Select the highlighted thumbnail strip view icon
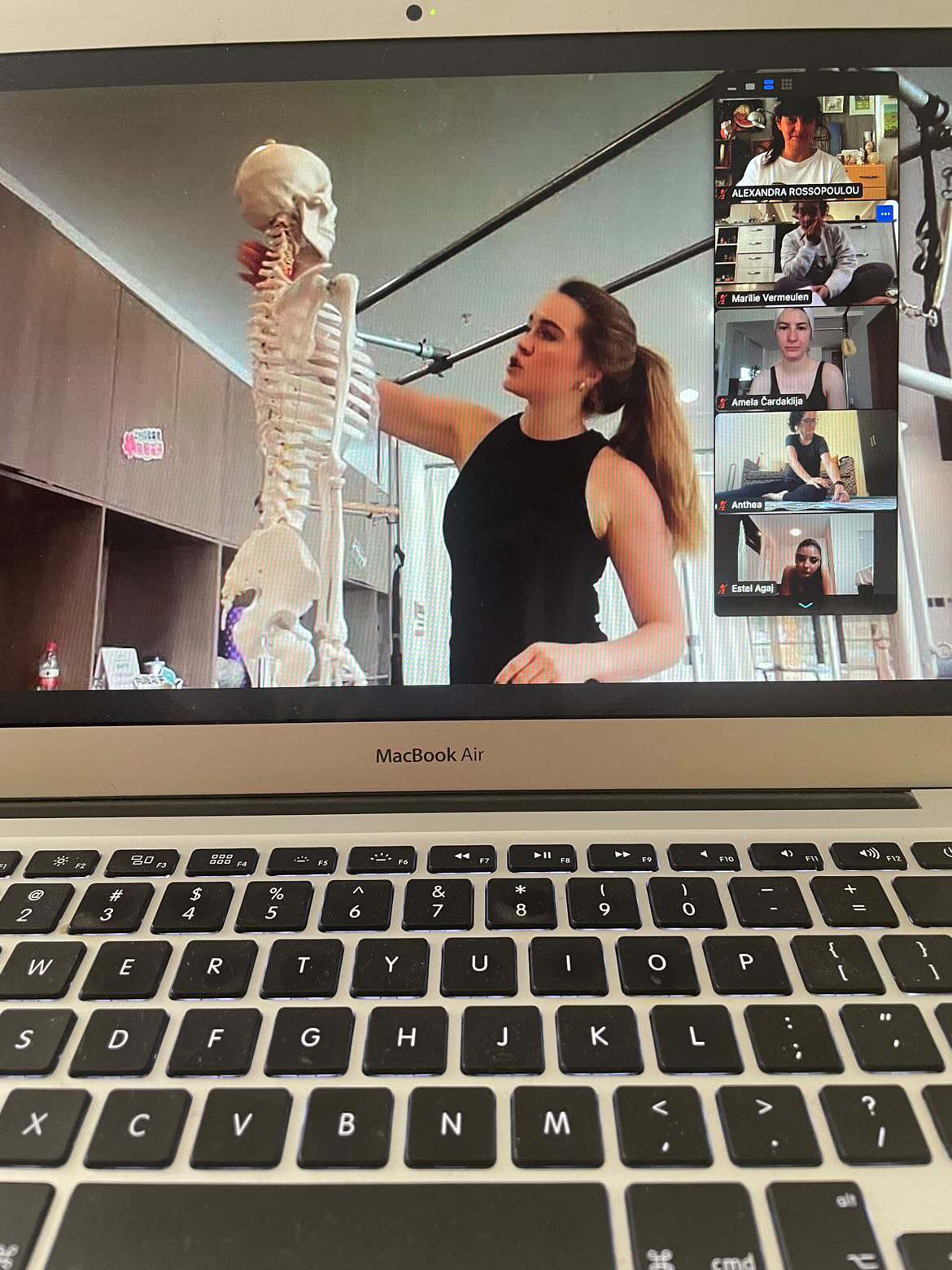The height and width of the screenshot is (1270, 952). pyautogui.click(x=769, y=85)
